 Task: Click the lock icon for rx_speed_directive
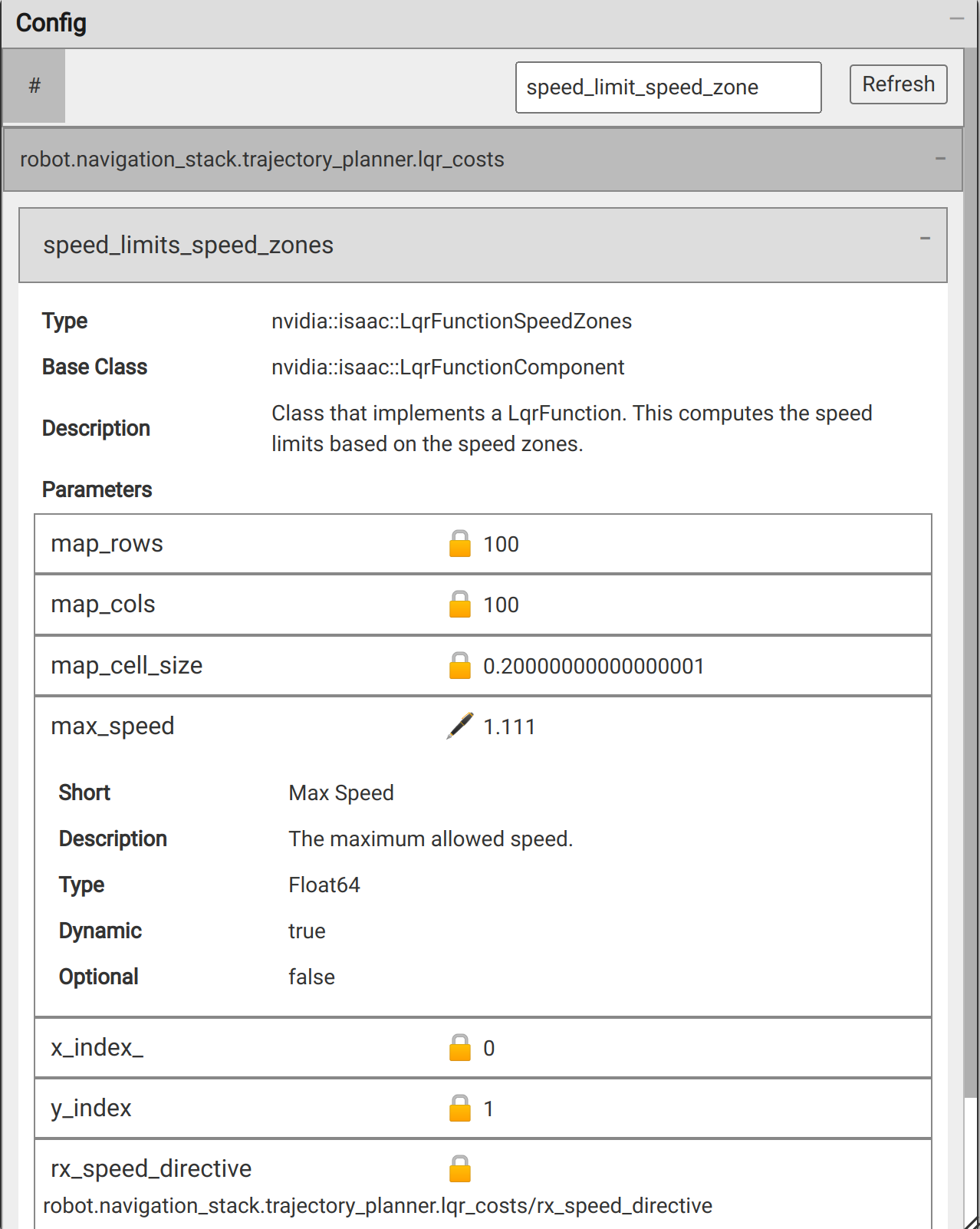pos(459,1169)
